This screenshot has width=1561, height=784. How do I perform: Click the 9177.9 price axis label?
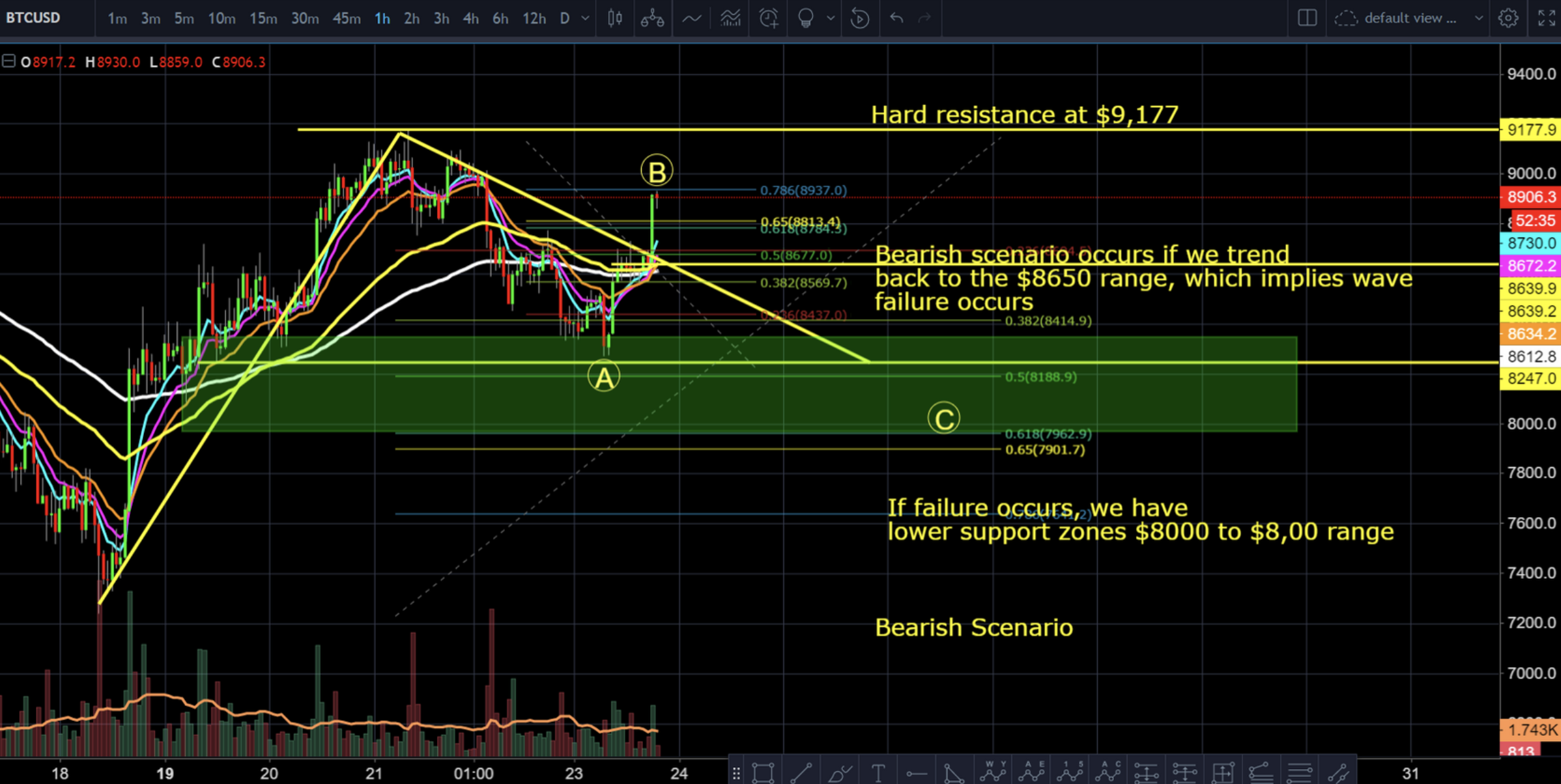[1531, 130]
